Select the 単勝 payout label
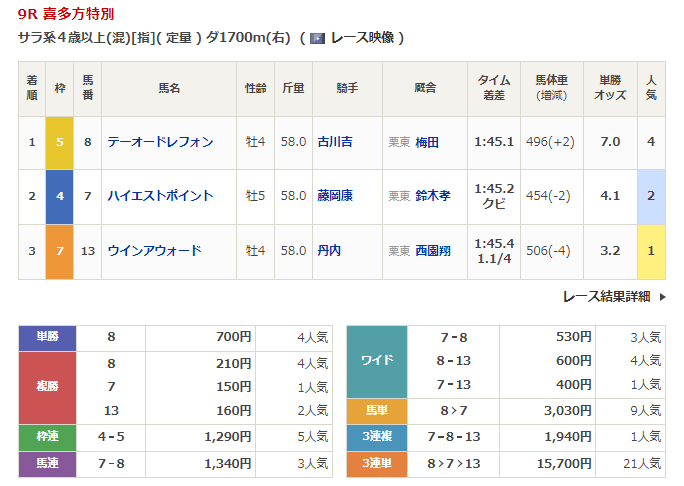The height and width of the screenshot is (486, 684). [x=47, y=337]
